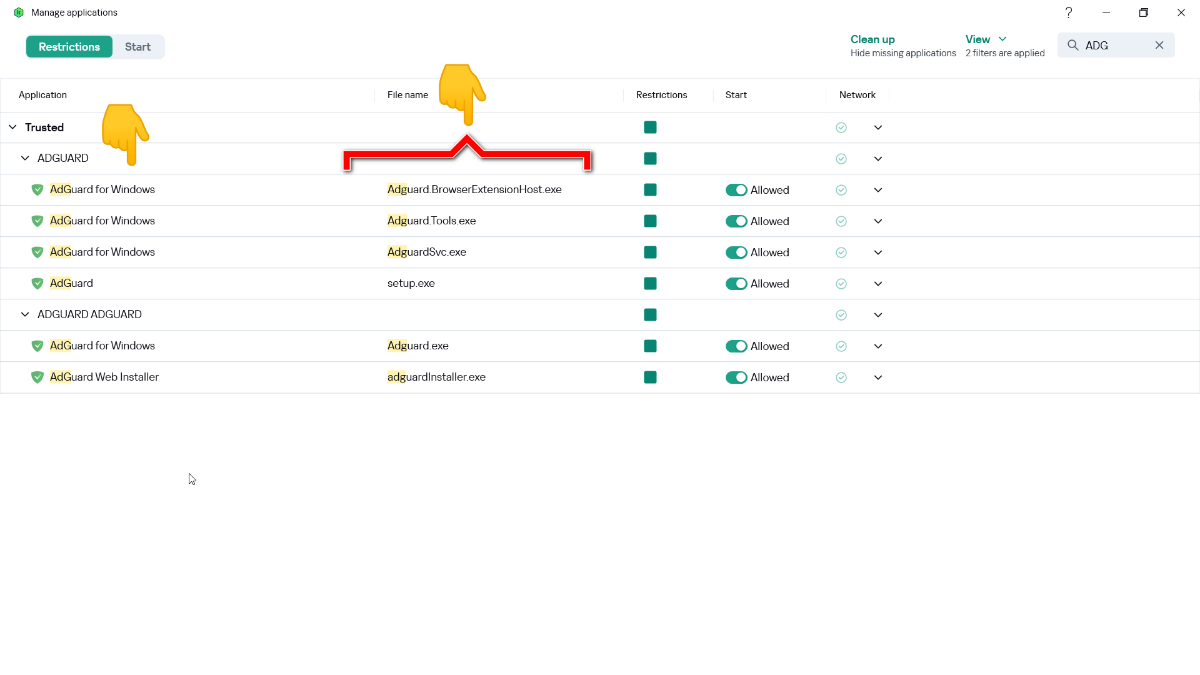Sort by the File name column header
This screenshot has width=1200, height=675.
point(407,95)
